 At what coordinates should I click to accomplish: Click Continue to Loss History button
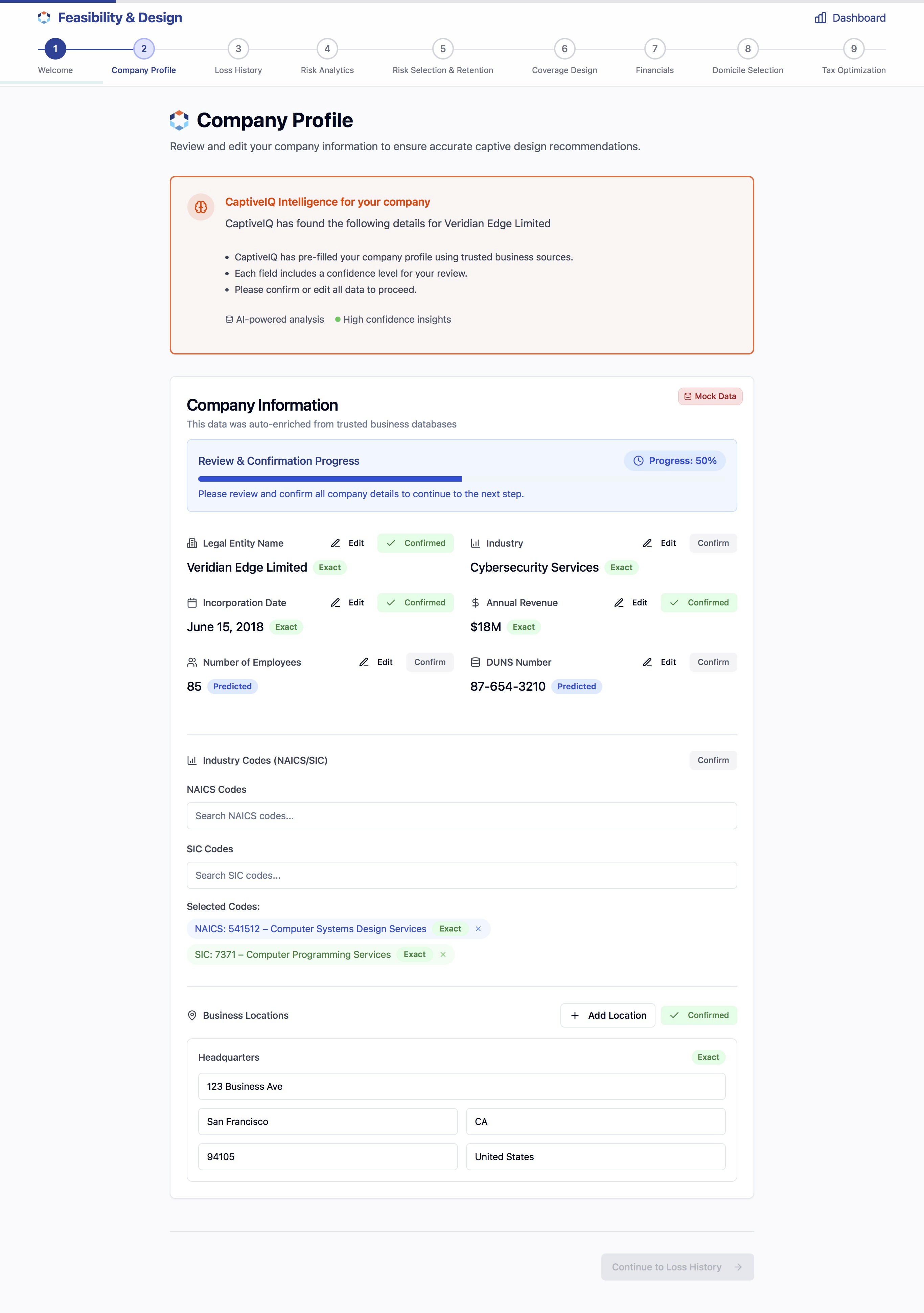[x=677, y=1267]
